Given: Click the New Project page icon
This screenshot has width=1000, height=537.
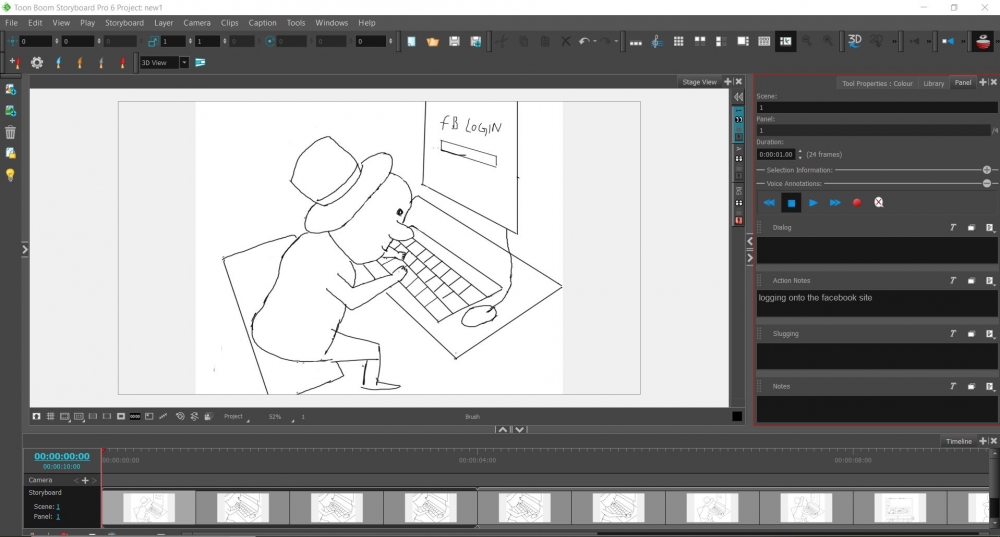Looking at the screenshot, I should point(411,41).
